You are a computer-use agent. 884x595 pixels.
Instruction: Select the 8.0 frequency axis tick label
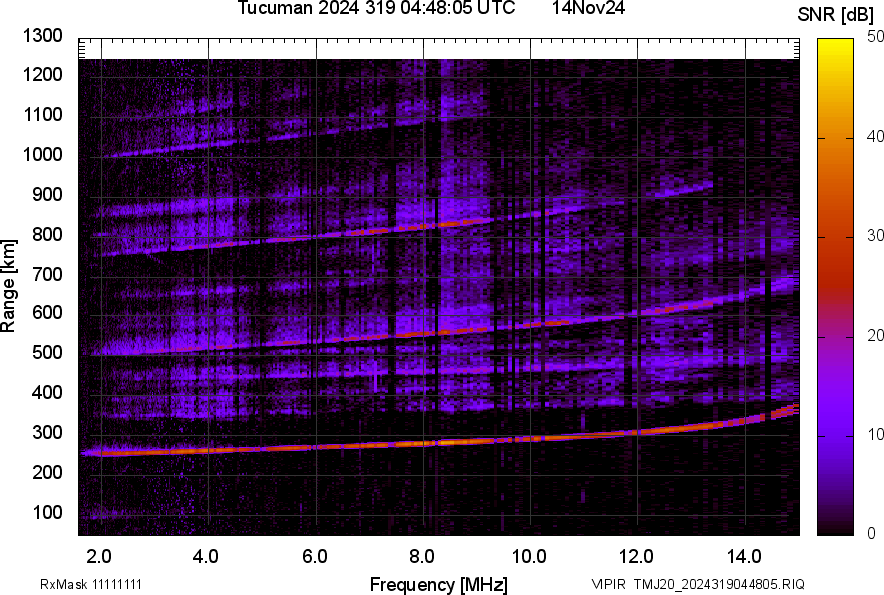[x=422, y=555]
